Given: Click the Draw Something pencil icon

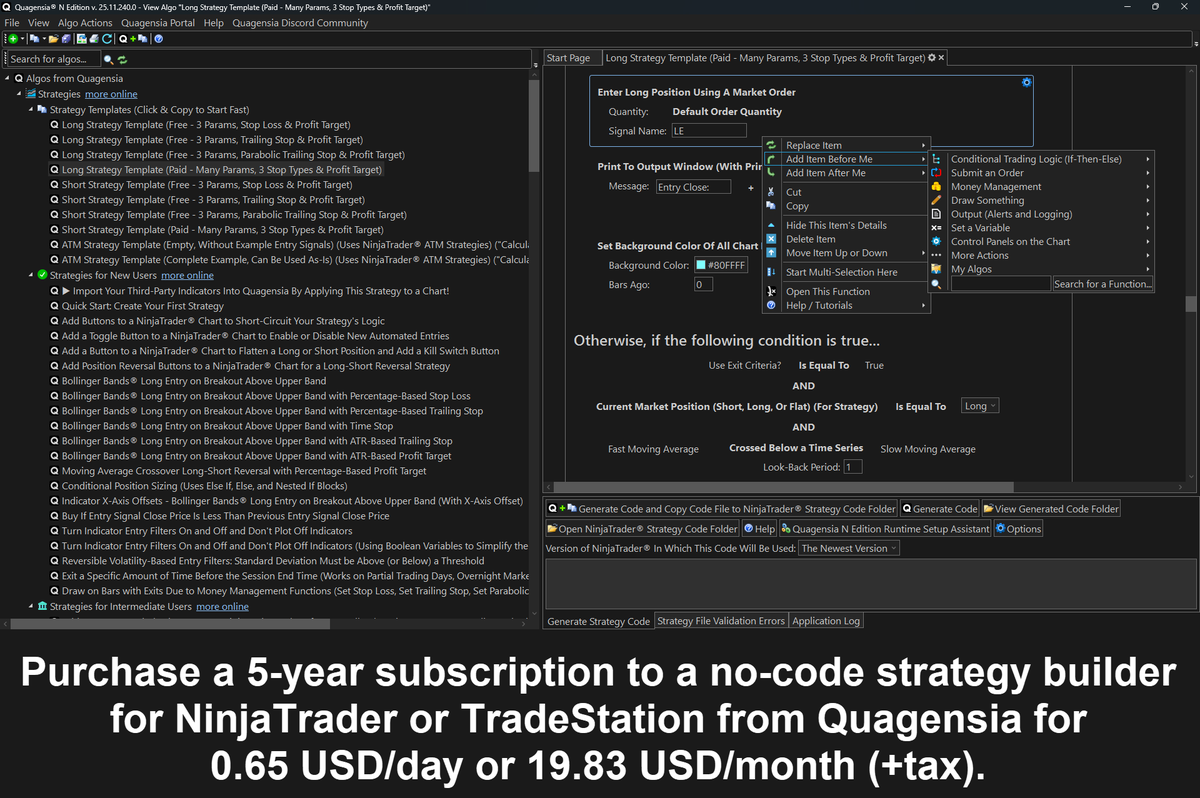Looking at the screenshot, I should pyautogui.click(x=936, y=200).
